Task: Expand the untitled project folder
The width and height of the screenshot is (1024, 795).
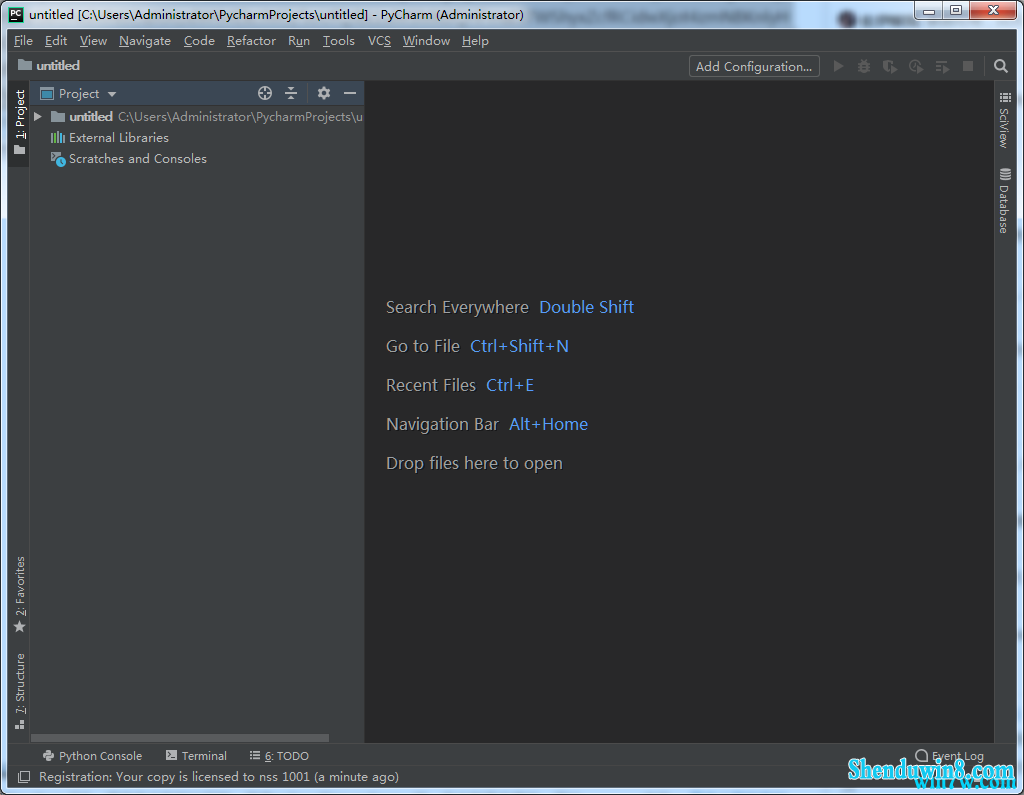Action: pyautogui.click(x=38, y=116)
